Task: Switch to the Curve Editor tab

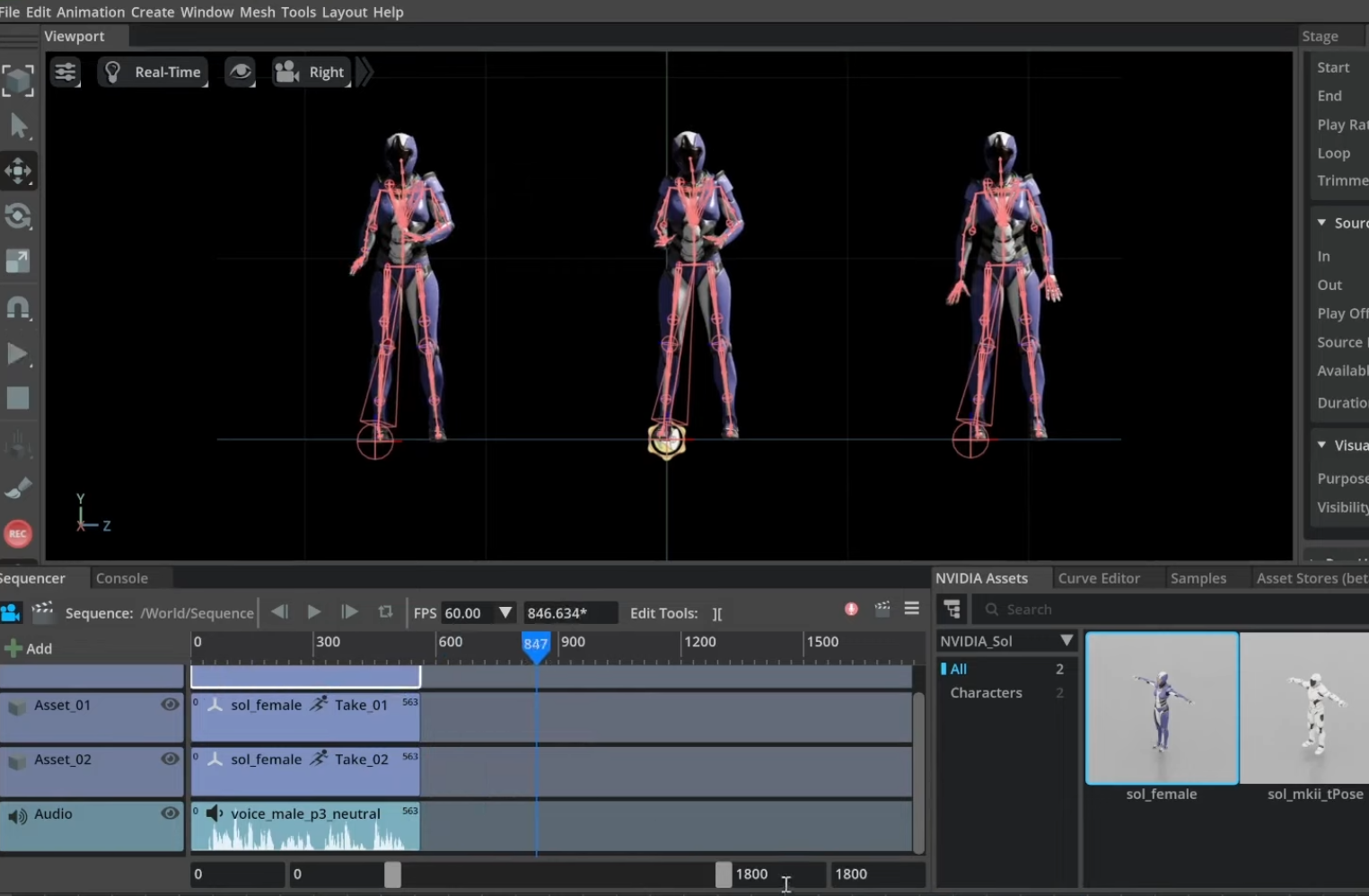Action: point(1098,578)
